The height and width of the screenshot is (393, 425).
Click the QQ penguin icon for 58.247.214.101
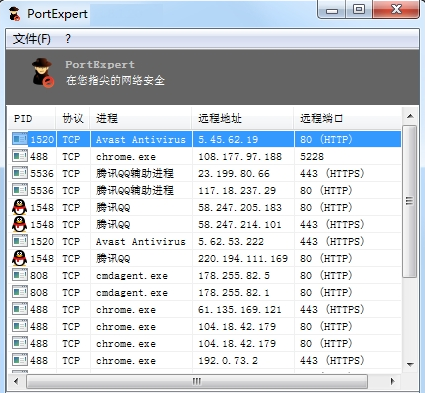pyautogui.click(x=20, y=224)
